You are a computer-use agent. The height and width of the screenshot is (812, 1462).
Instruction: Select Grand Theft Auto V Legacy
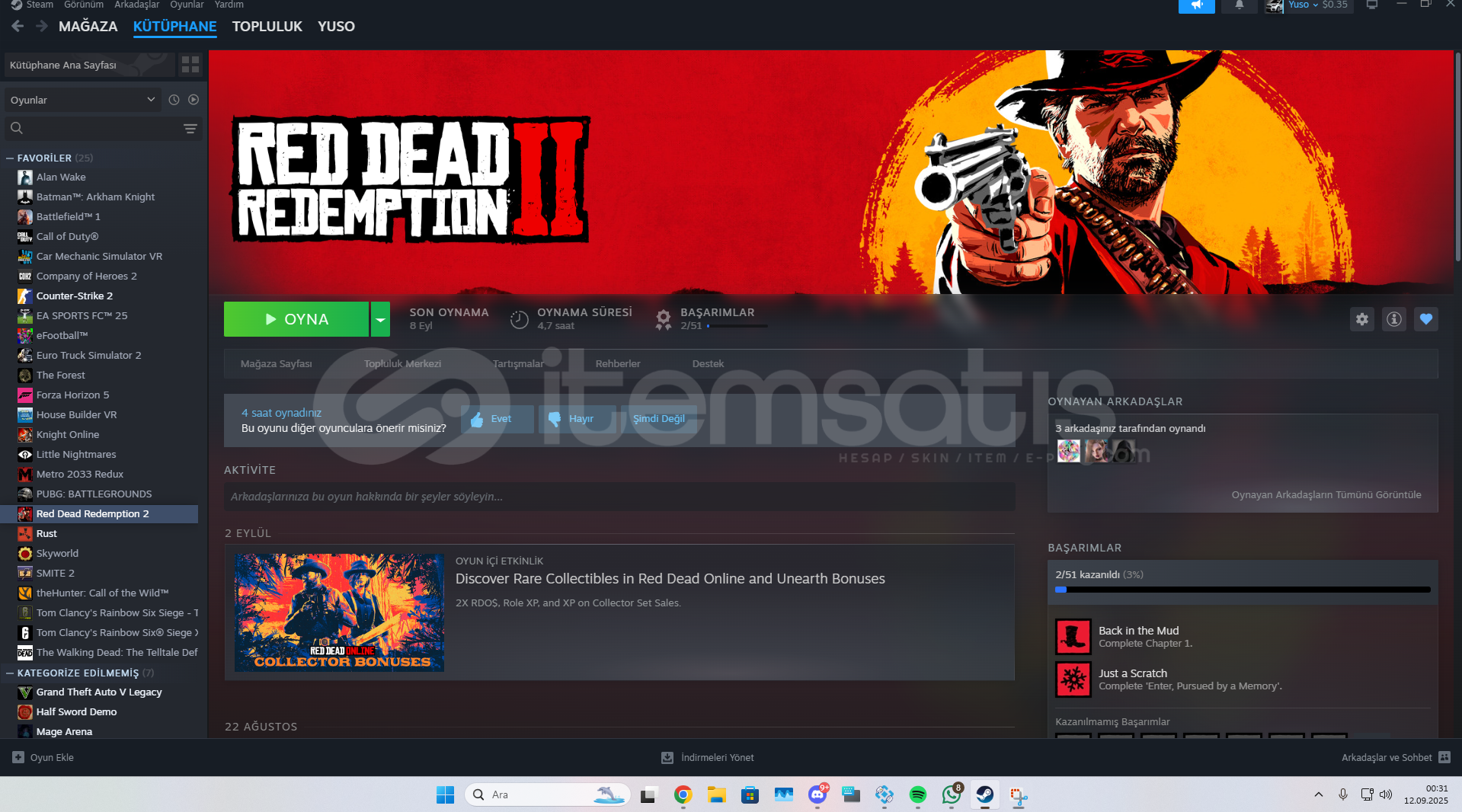(99, 692)
